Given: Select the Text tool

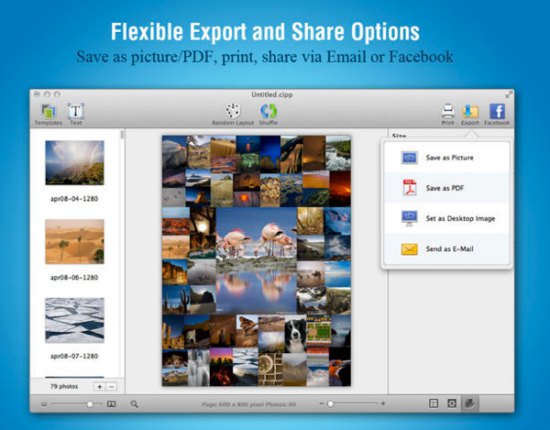Looking at the screenshot, I should 75,114.
